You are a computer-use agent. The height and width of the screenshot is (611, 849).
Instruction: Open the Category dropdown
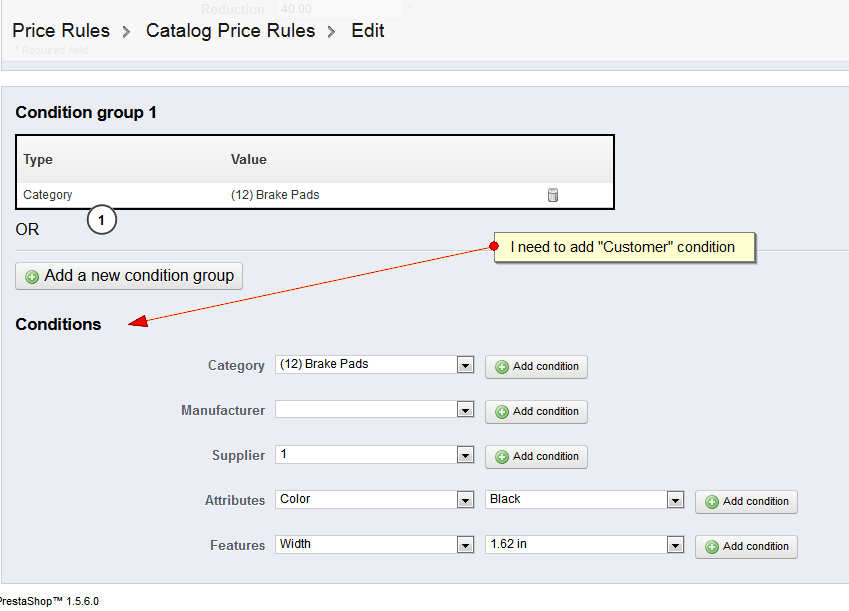point(465,365)
